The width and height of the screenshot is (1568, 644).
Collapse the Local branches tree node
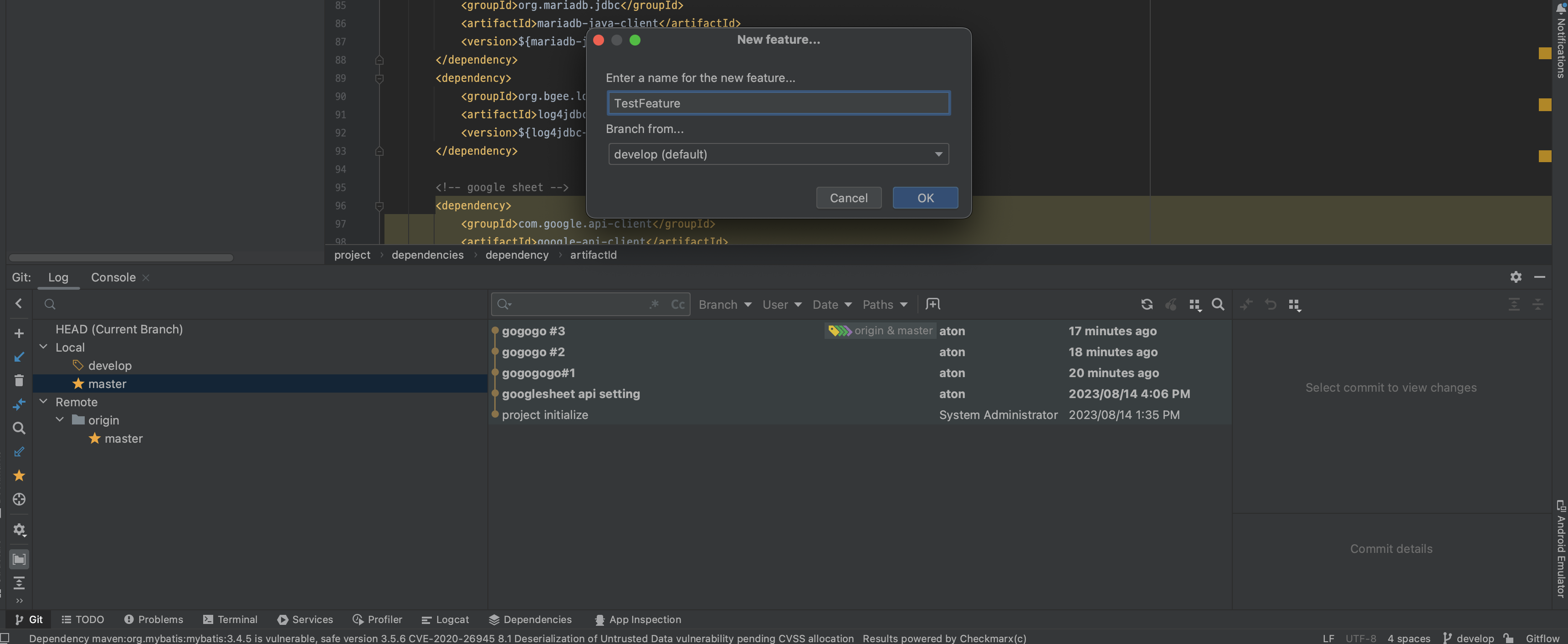tap(44, 347)
